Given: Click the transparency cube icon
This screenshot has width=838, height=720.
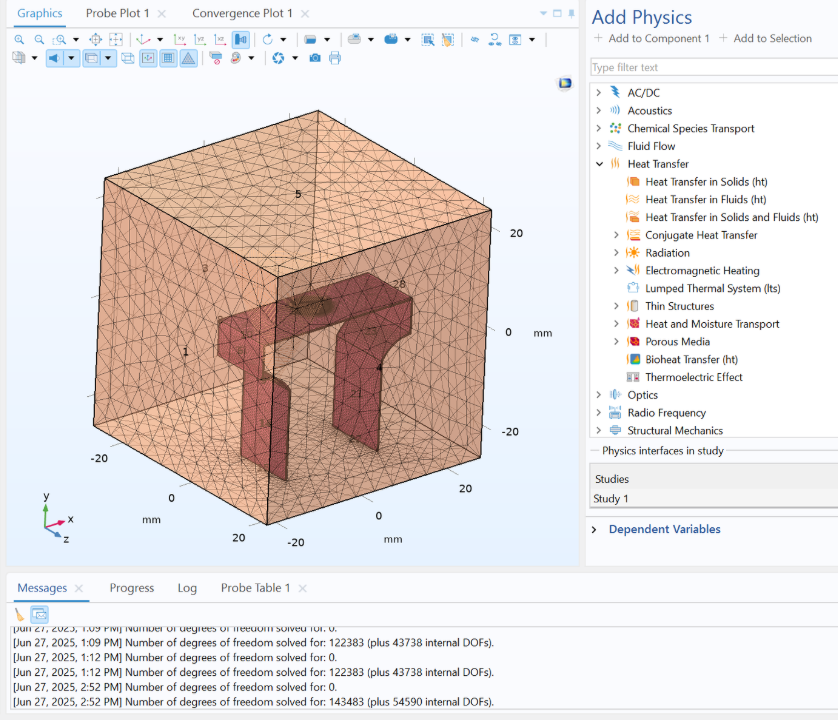Looking at the screenshot, I should pos(19,58).
